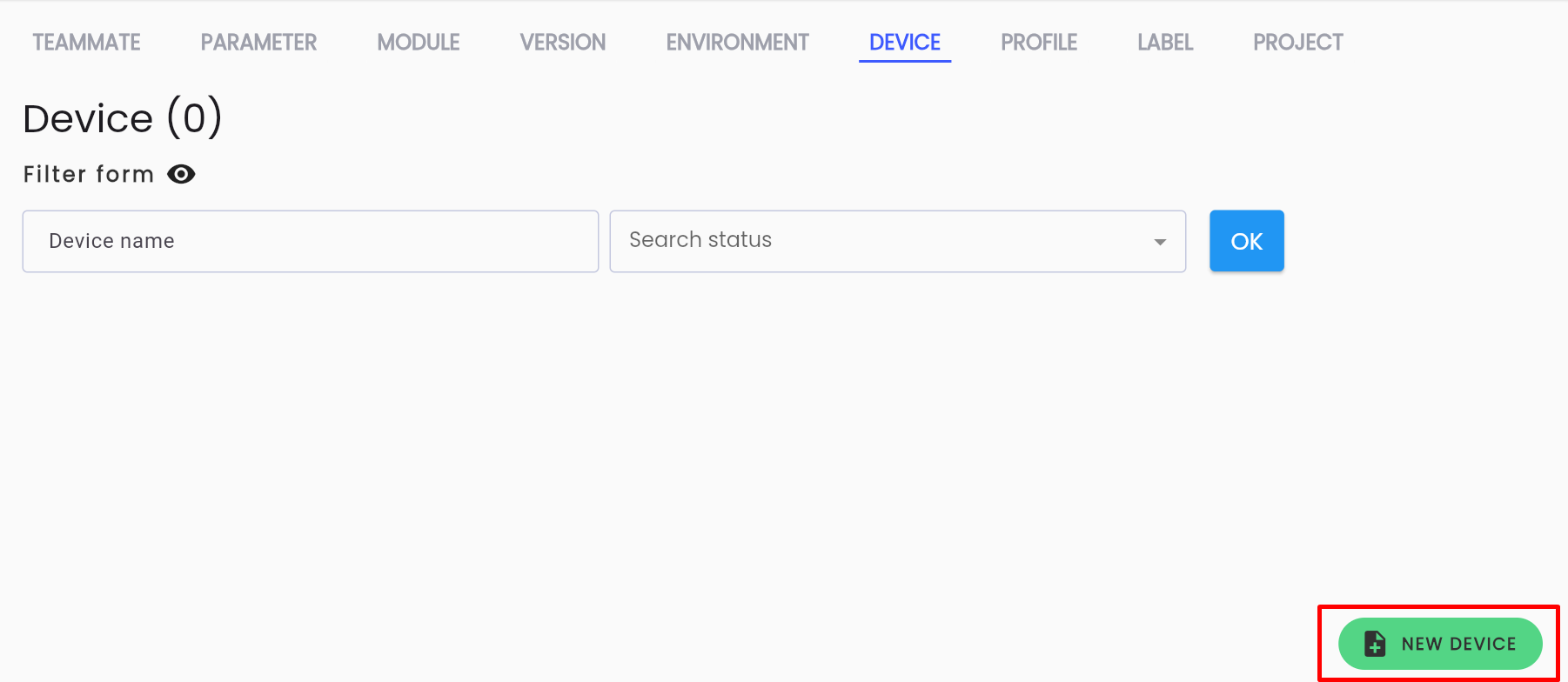The height and width of the screenshot is (682, 1568).
Task: Open the PARAMETER tab
Action: tap(258, 43)
